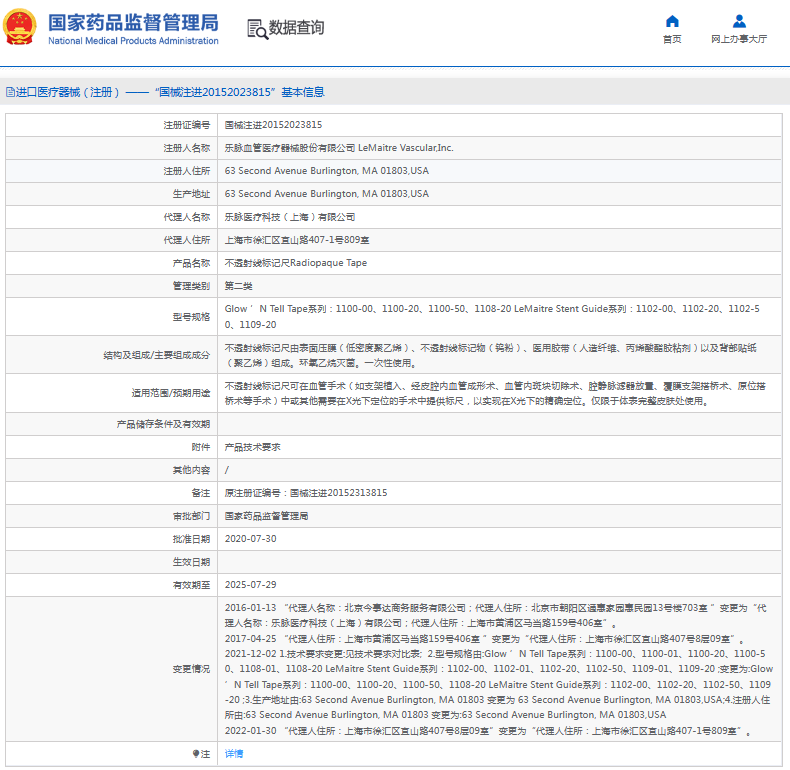
Task: Click agent address 上海市徐汇区宜山路407-1号809室
Action: (x=297, y=240)
